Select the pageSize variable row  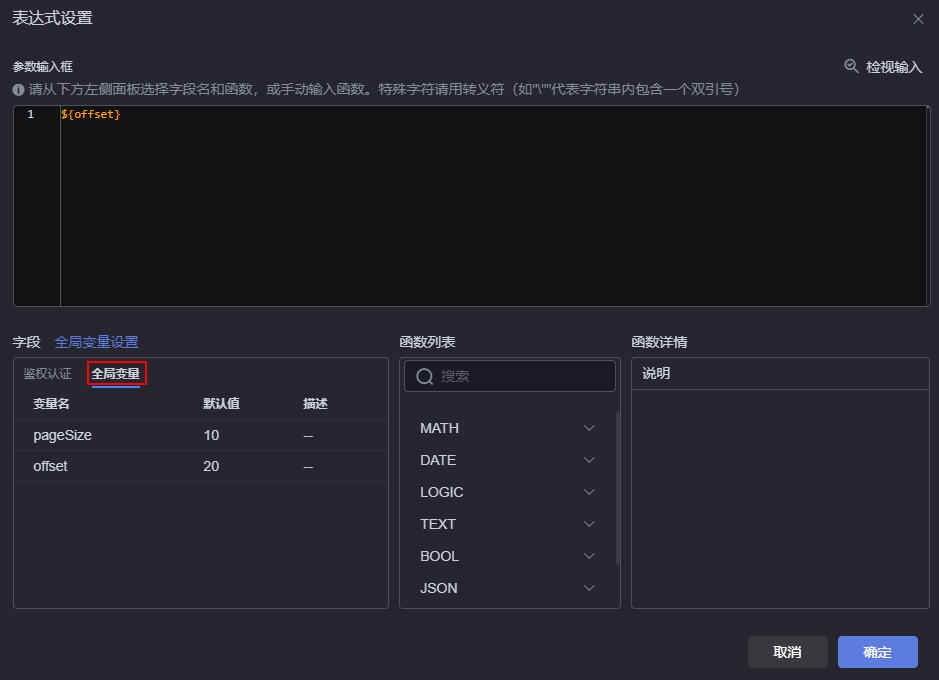pyautogui.click(x=201, y=435)
